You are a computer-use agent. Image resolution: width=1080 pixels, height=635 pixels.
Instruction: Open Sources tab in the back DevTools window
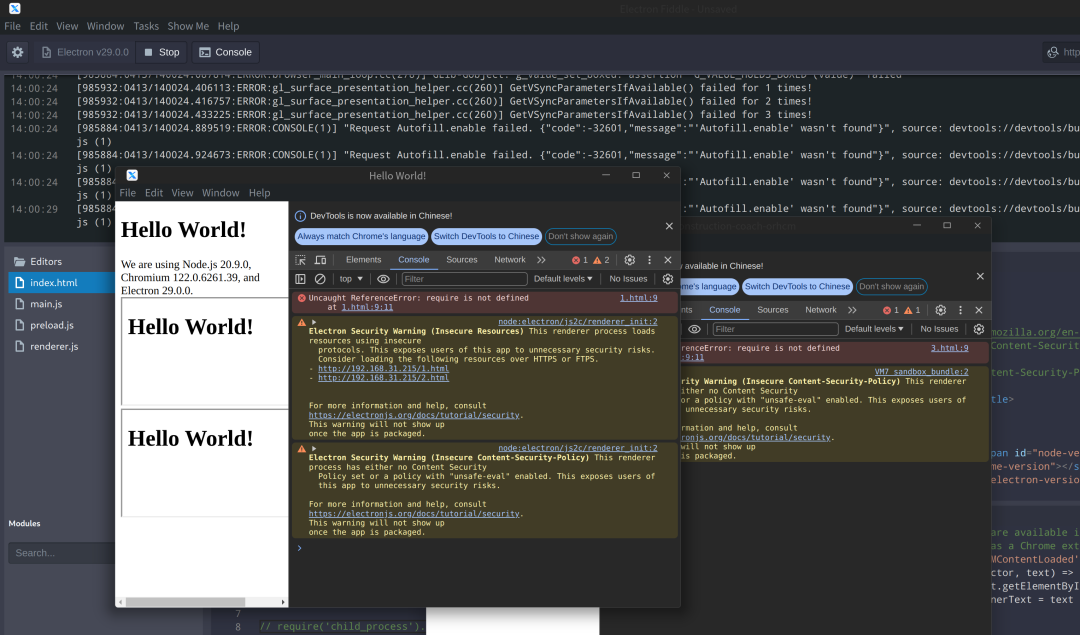click(x=773, y=310)
